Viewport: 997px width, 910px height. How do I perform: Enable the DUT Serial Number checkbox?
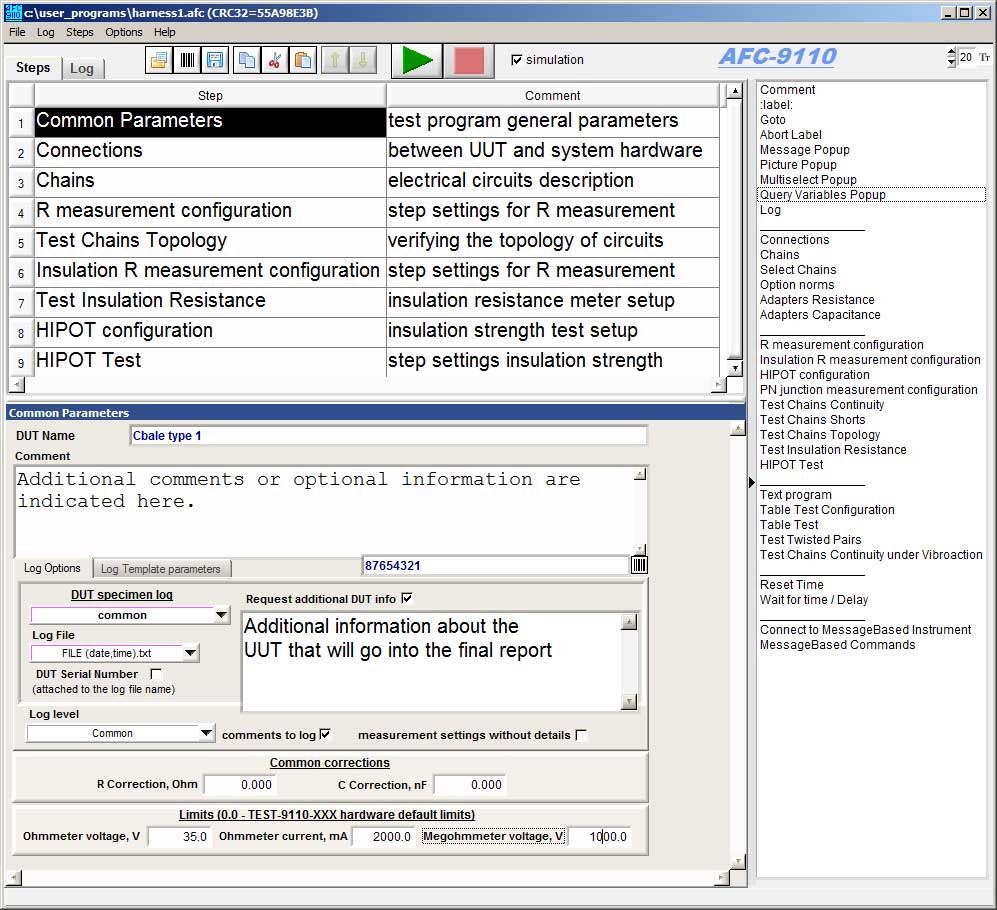coord(156,673)
